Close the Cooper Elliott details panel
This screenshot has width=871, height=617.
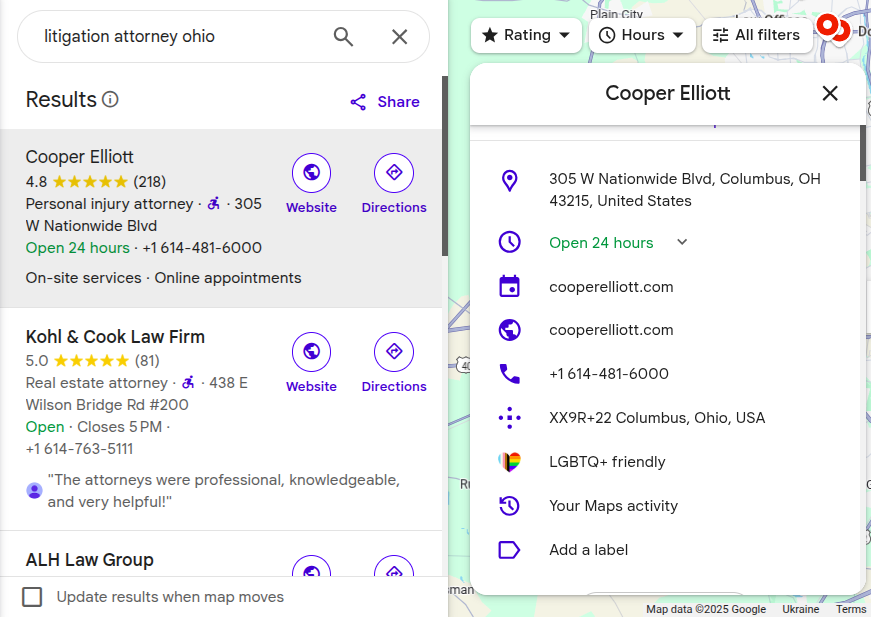[830, 93]
